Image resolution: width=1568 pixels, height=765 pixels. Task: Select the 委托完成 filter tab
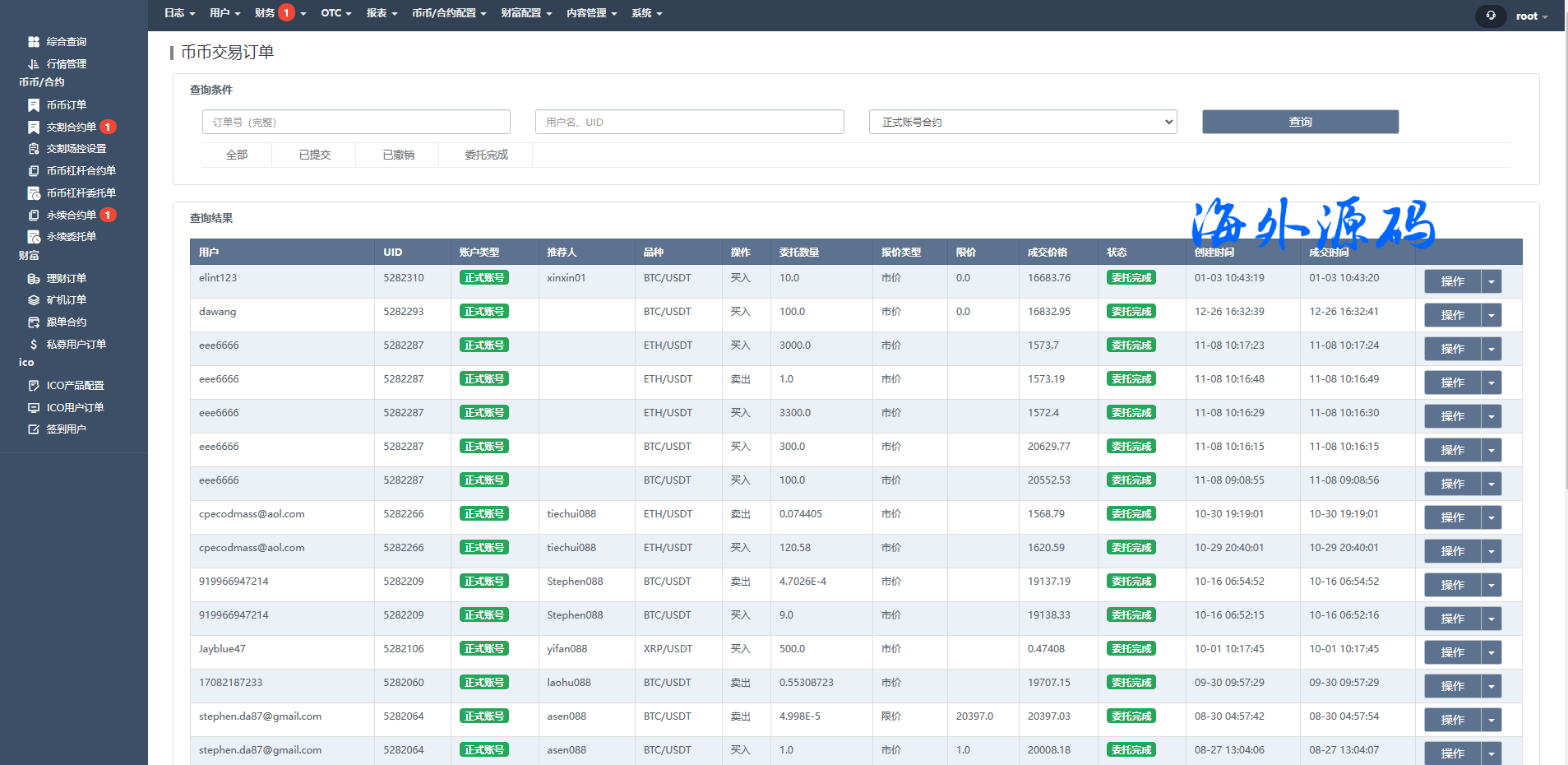(486, 155)
